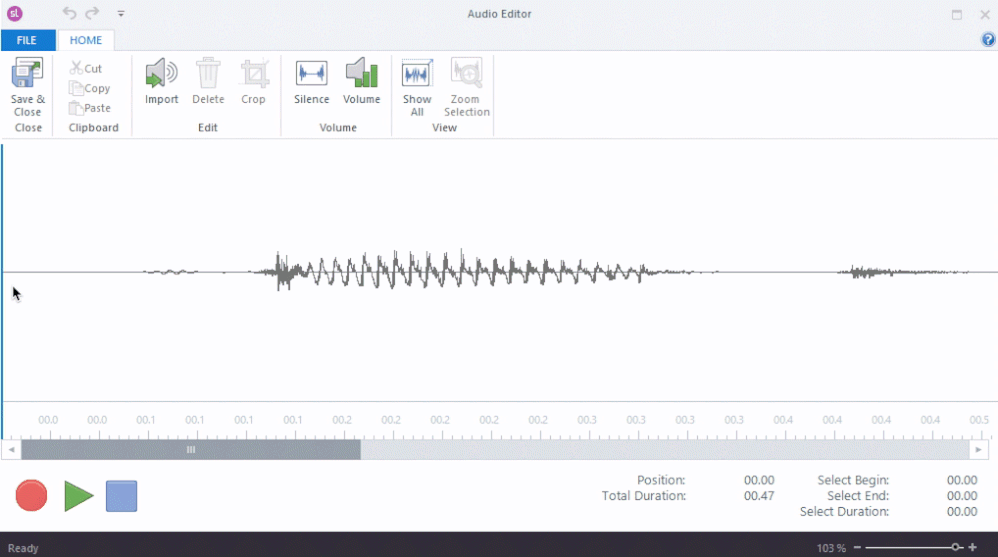Paste audio from clipboard

[90, 108]
